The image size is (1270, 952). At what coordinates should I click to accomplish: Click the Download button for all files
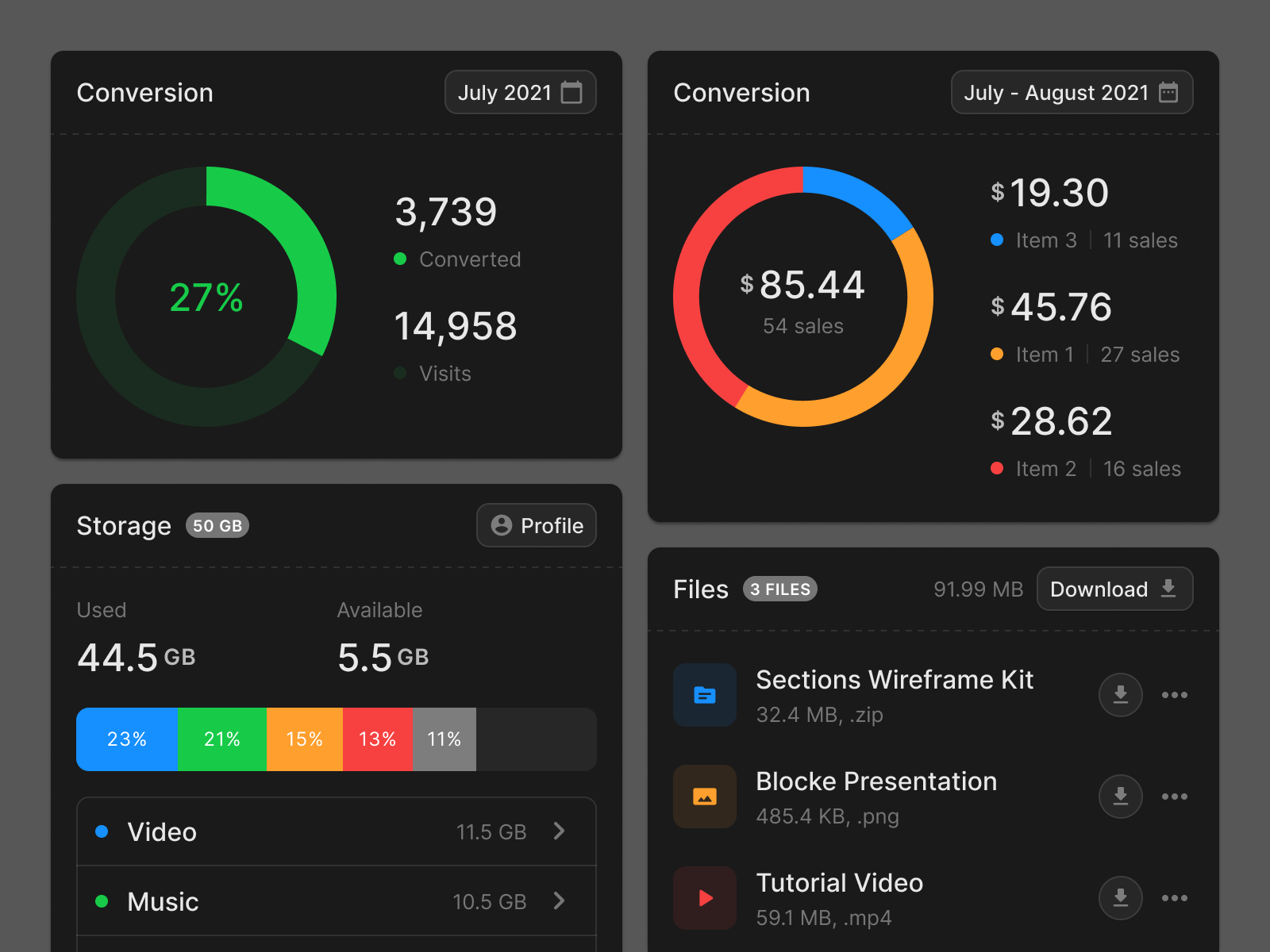tap(1114, 589)
